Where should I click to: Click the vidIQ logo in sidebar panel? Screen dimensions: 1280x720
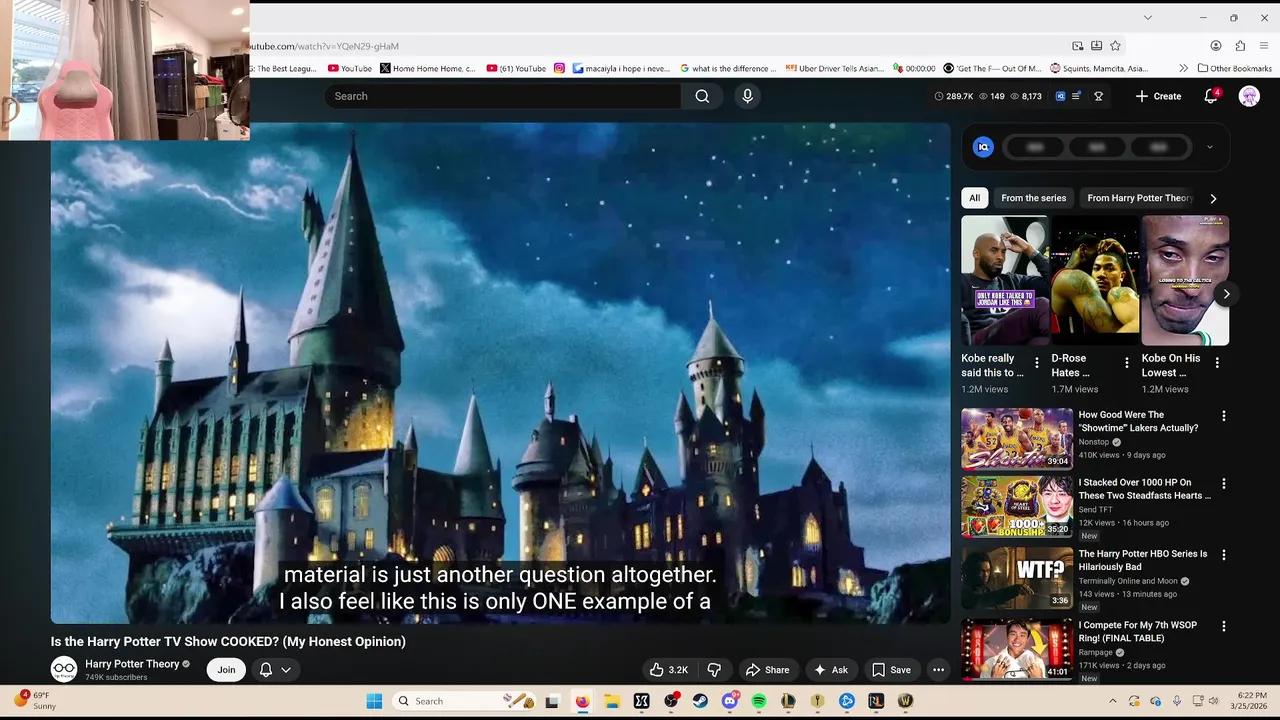pyautogui.click(x=983, y=147)
